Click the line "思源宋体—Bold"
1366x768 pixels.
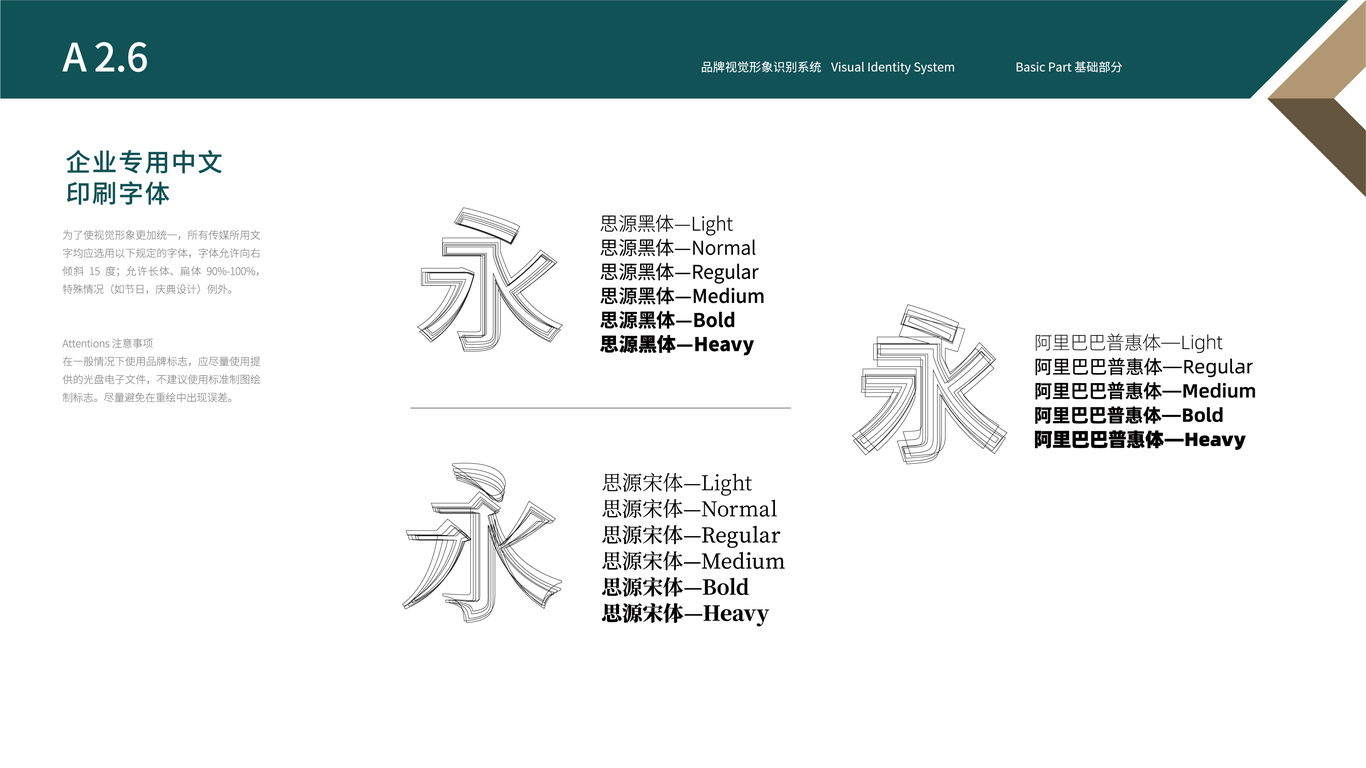click(675, 587)
